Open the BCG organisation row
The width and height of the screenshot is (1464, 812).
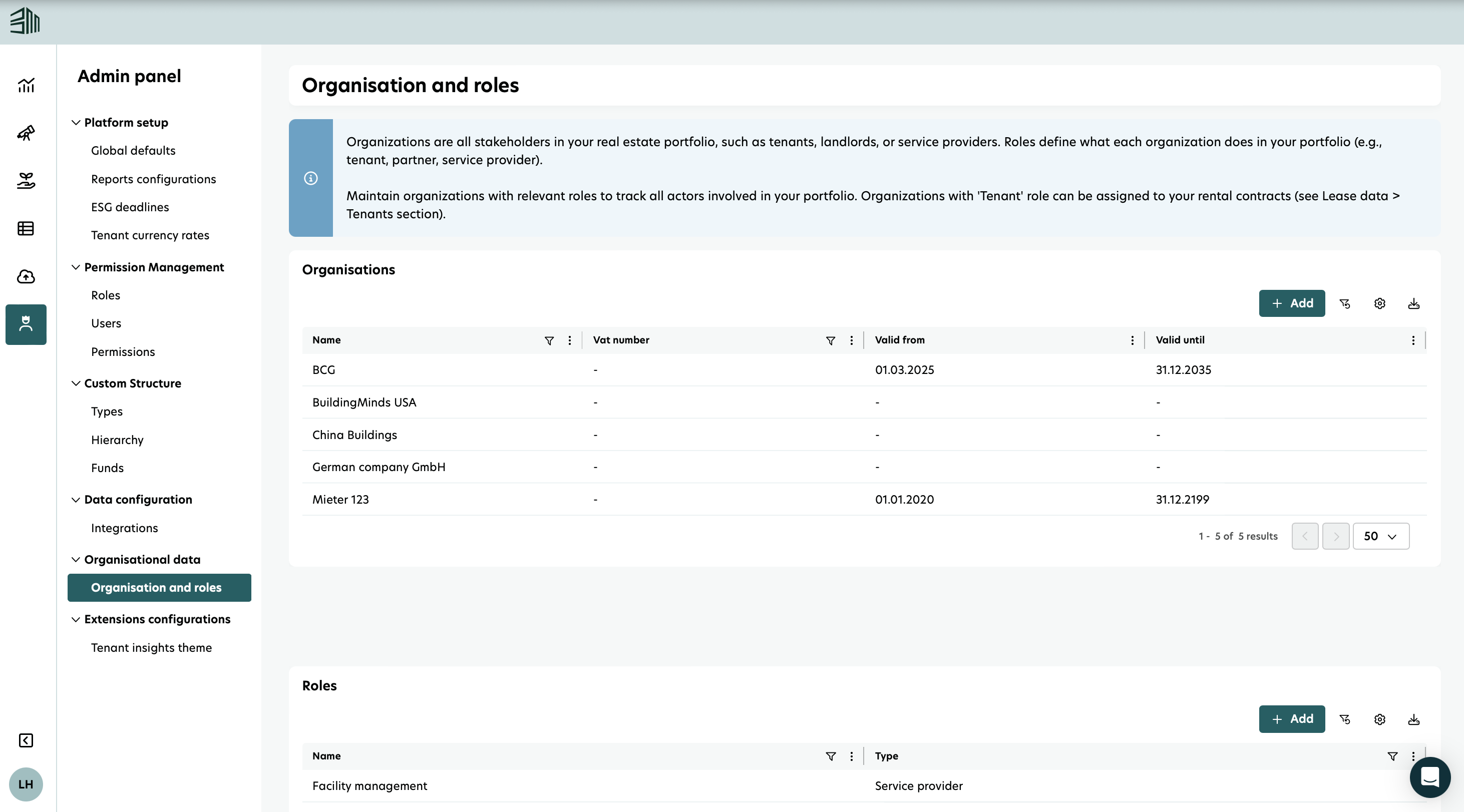click(x=324, y=370)
